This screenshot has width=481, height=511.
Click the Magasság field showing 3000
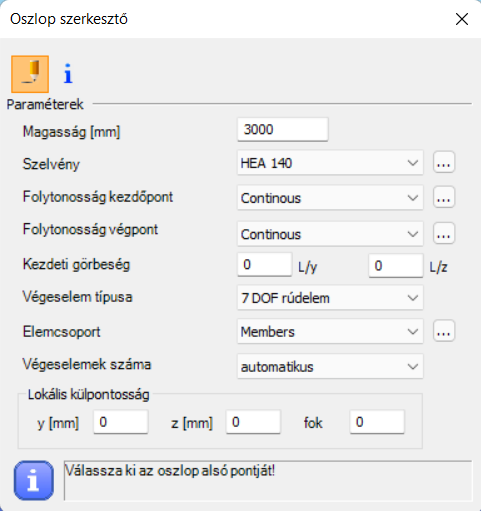point(283,129)
